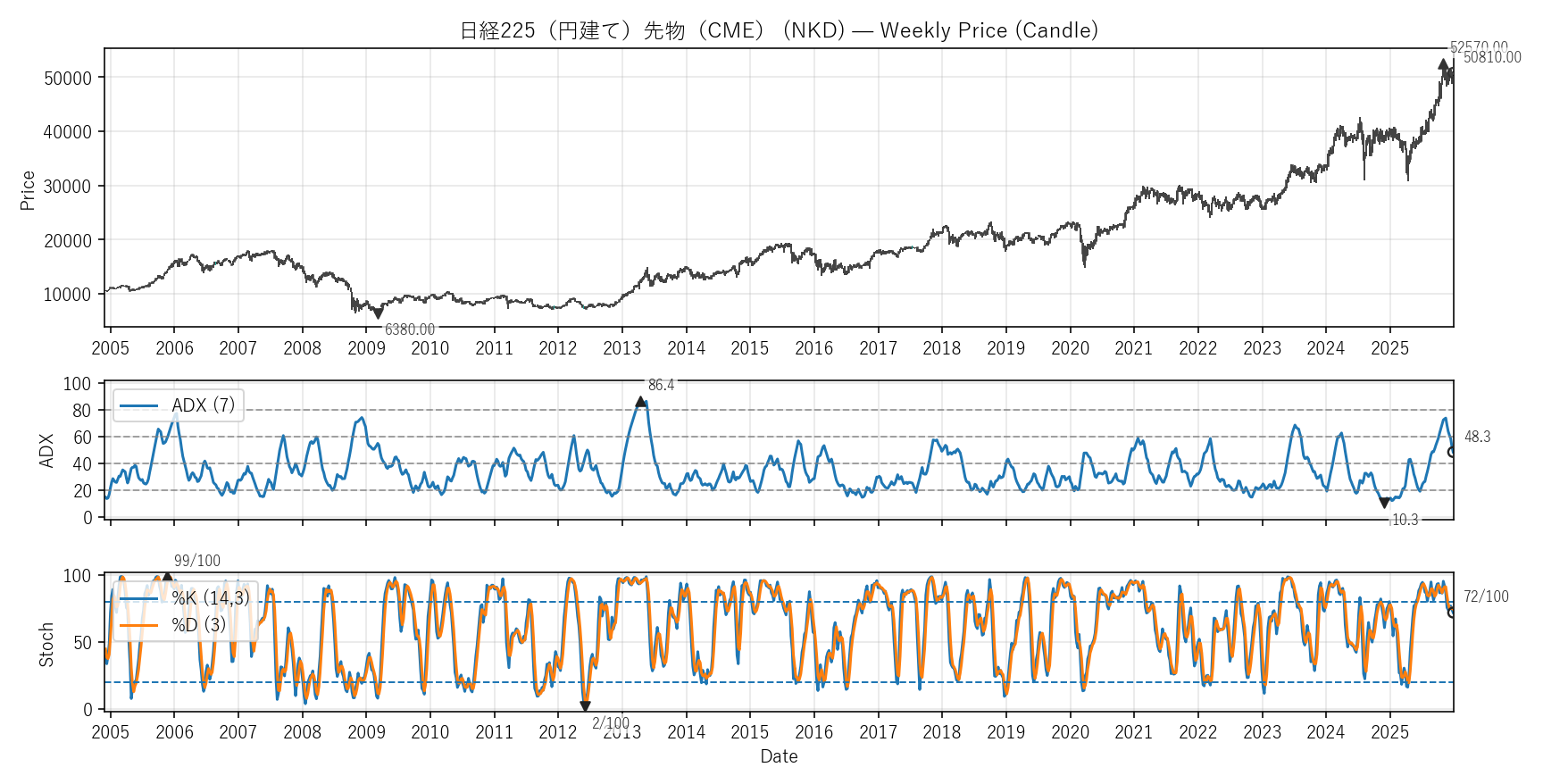Click the stochastic high triangle marker at 99/100
The image size is (1543, 784).
pyautogui.click(x=167, y=578)
